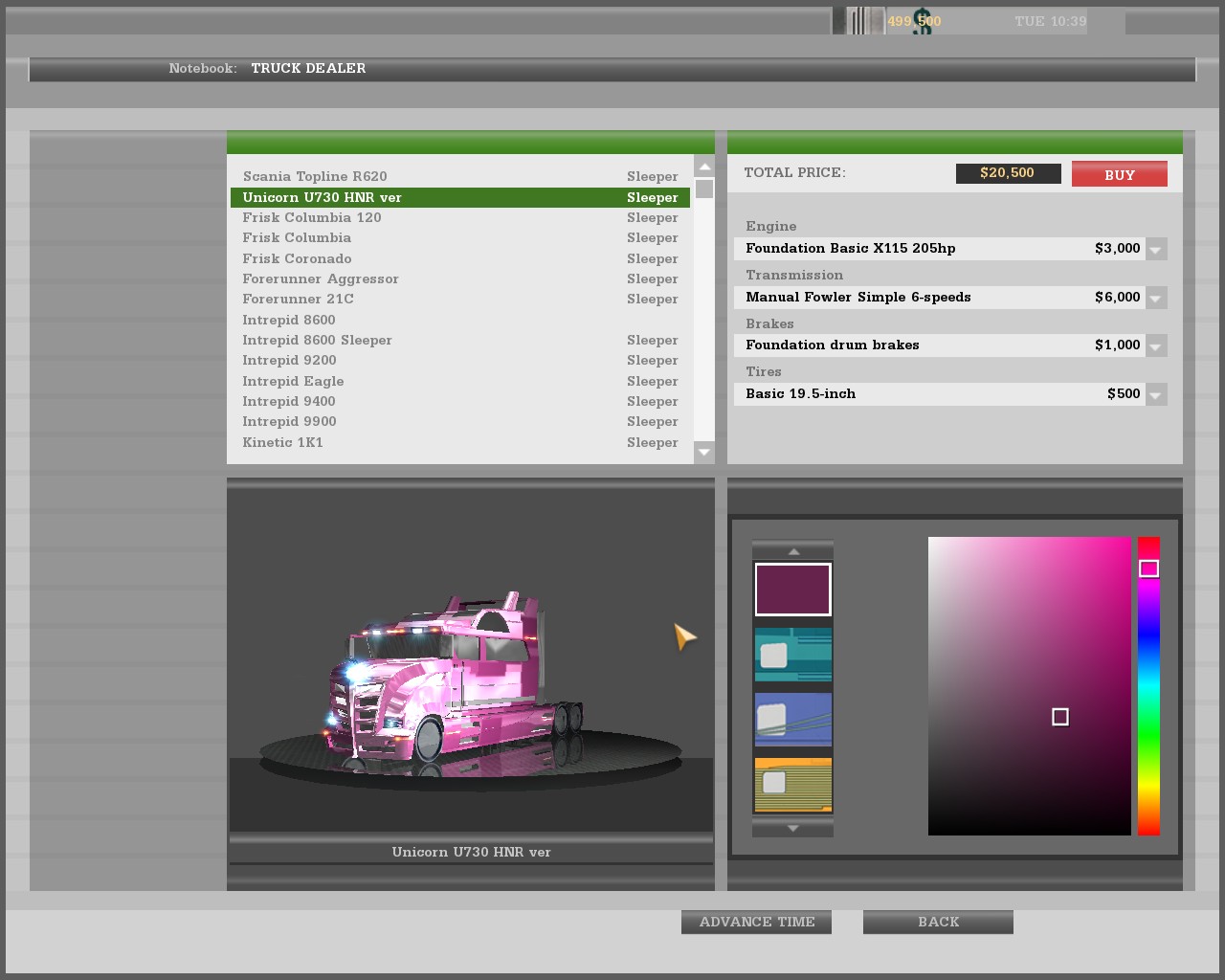This screenshot has height=980, width=1225.
Task: Click the hue slider color bar
Action: tap(1148, 685)
